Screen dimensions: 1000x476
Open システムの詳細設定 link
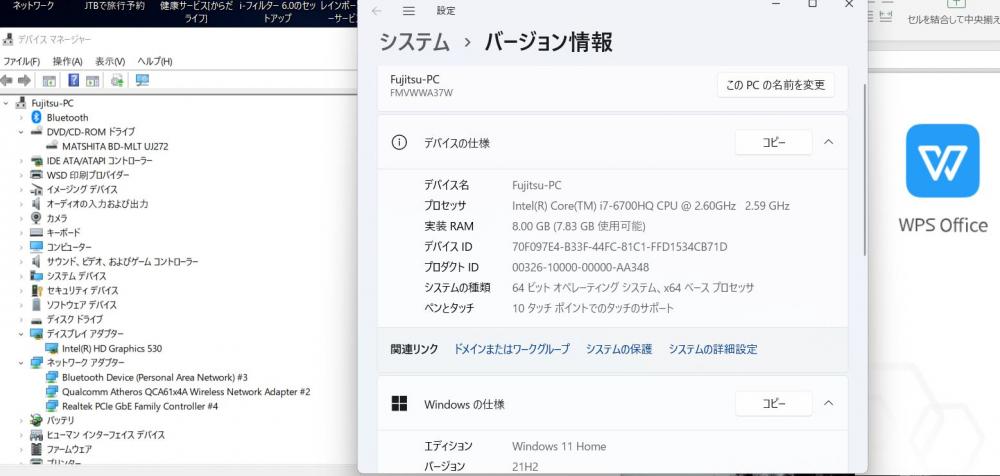tap(713, 349)
